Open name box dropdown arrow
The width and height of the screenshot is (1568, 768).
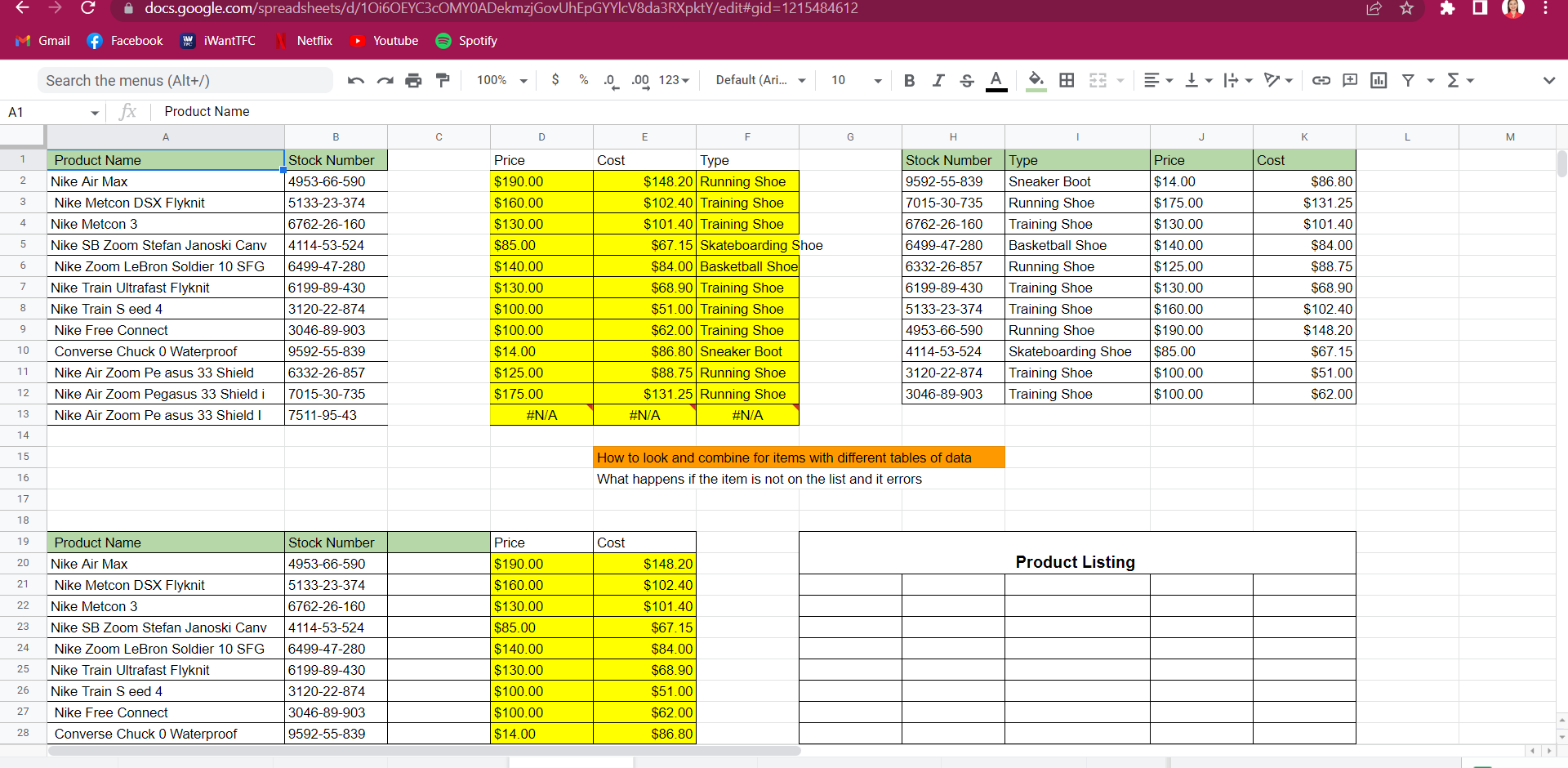[x=95, y=113]
